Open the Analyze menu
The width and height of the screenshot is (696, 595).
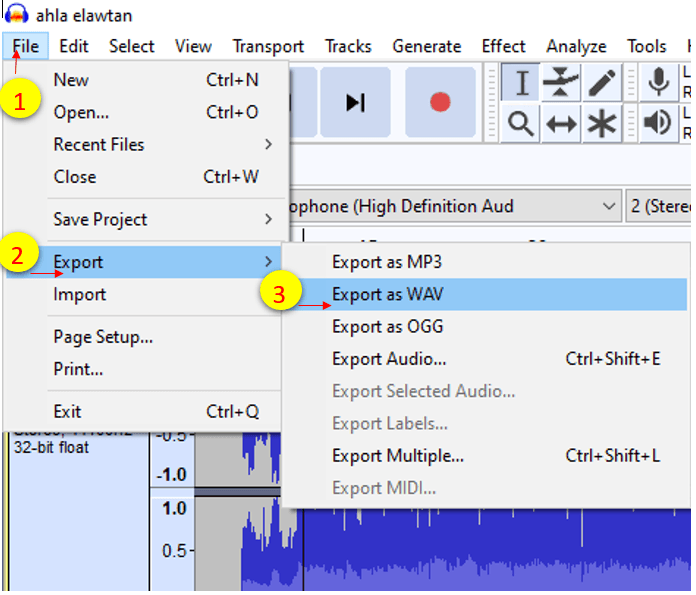click(576, 46)
